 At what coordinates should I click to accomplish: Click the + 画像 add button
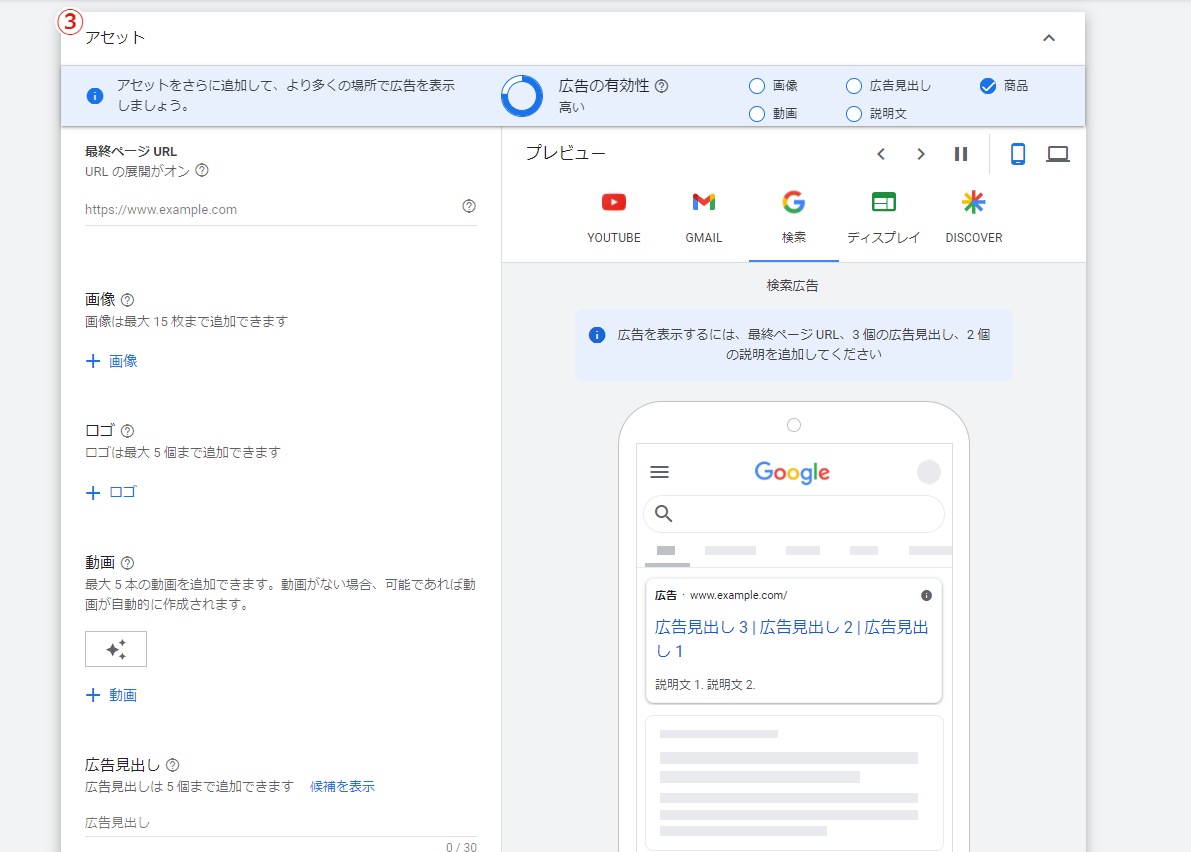point(112,361)
